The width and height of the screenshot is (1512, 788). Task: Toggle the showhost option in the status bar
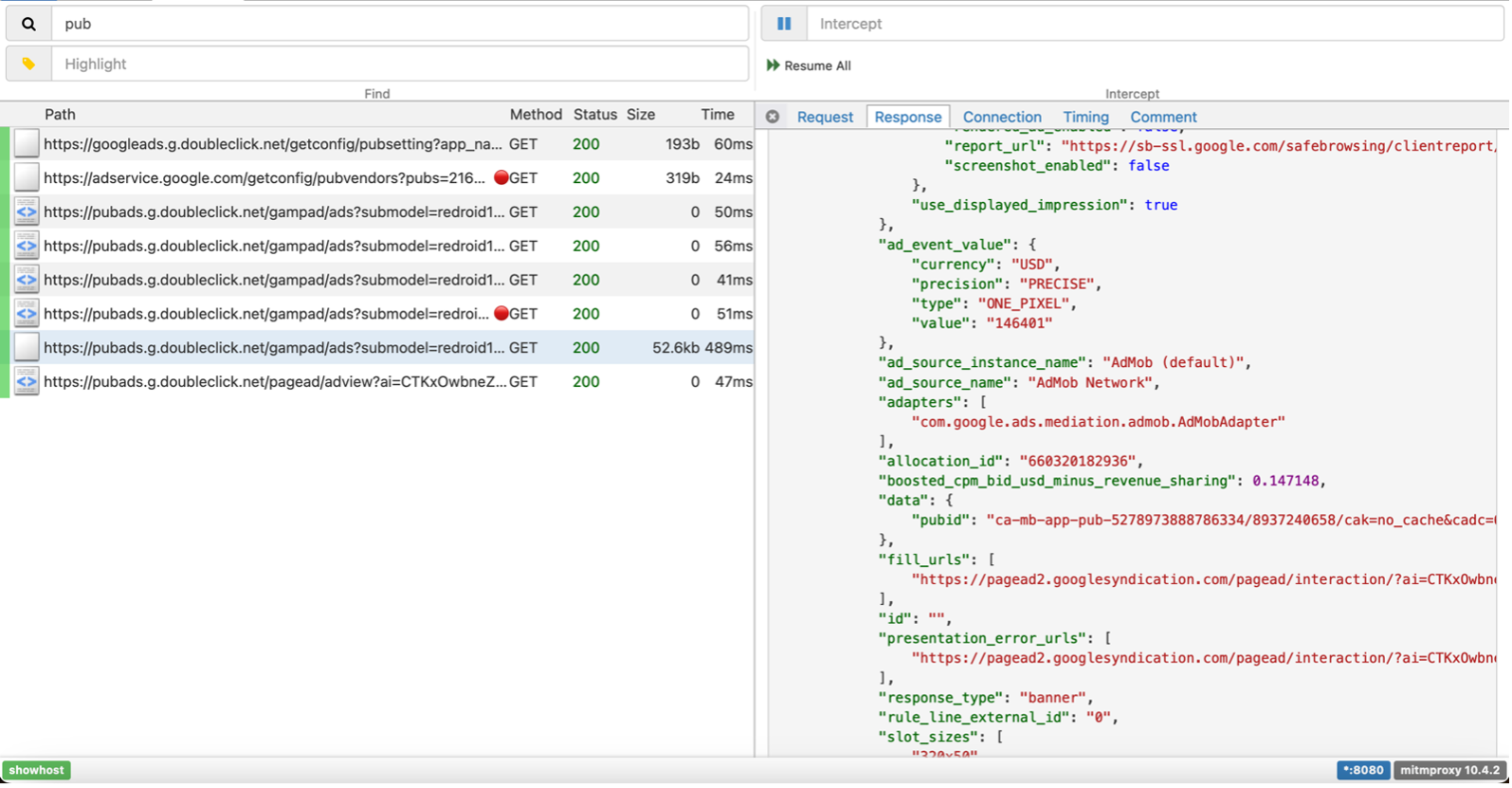pyautogui.click(x=37, y=770)
